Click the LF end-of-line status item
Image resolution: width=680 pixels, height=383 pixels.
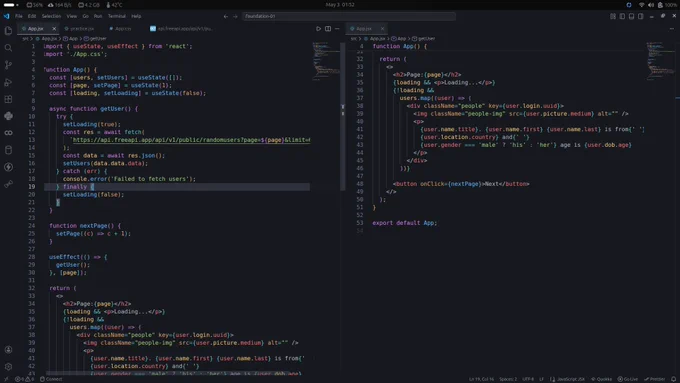(x=541, y=379)
